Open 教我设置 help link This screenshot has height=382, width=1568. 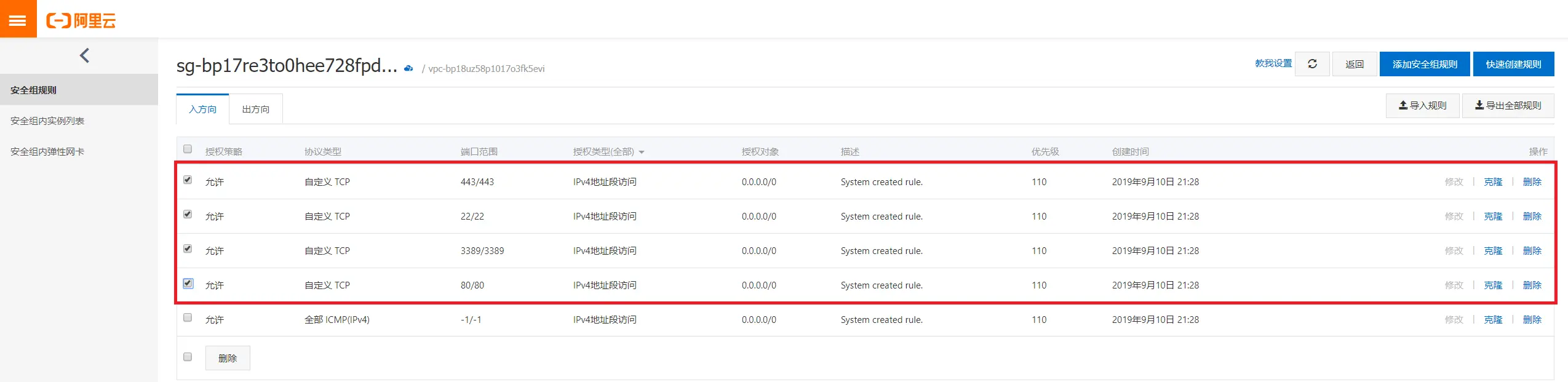1273,63
